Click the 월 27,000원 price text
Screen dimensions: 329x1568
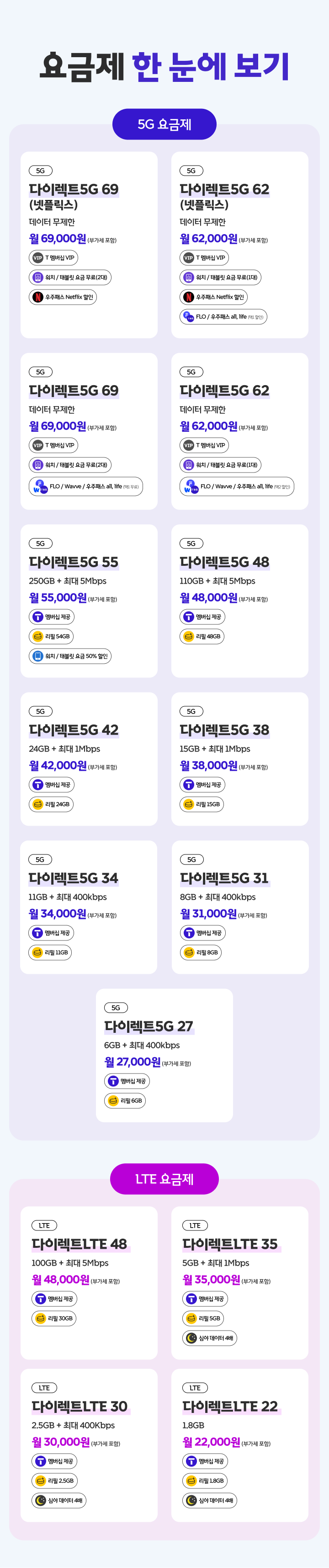pos(133,1062)
